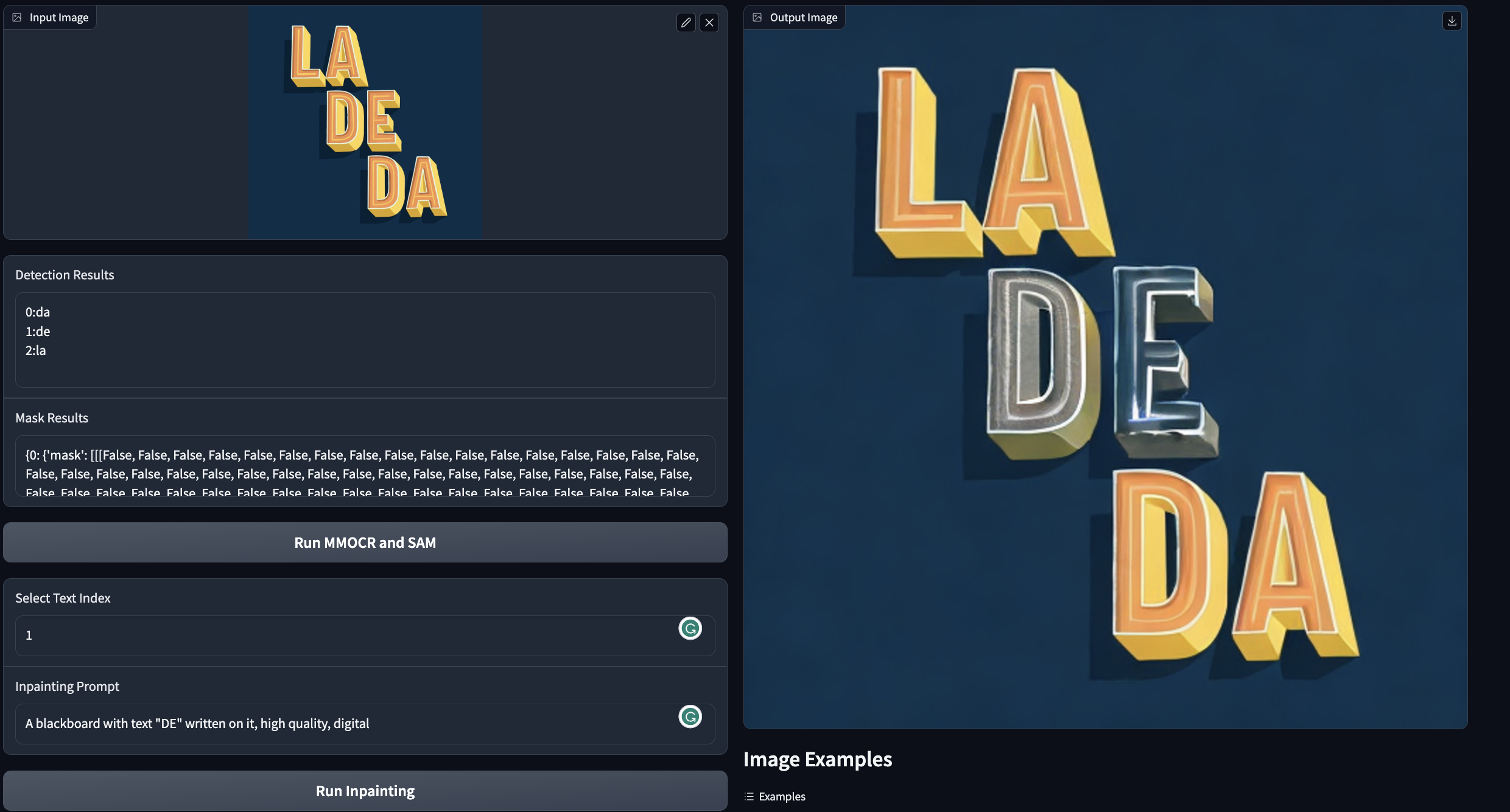Download the output image
The image size is (1510, 812).
tap(1452, 21)
